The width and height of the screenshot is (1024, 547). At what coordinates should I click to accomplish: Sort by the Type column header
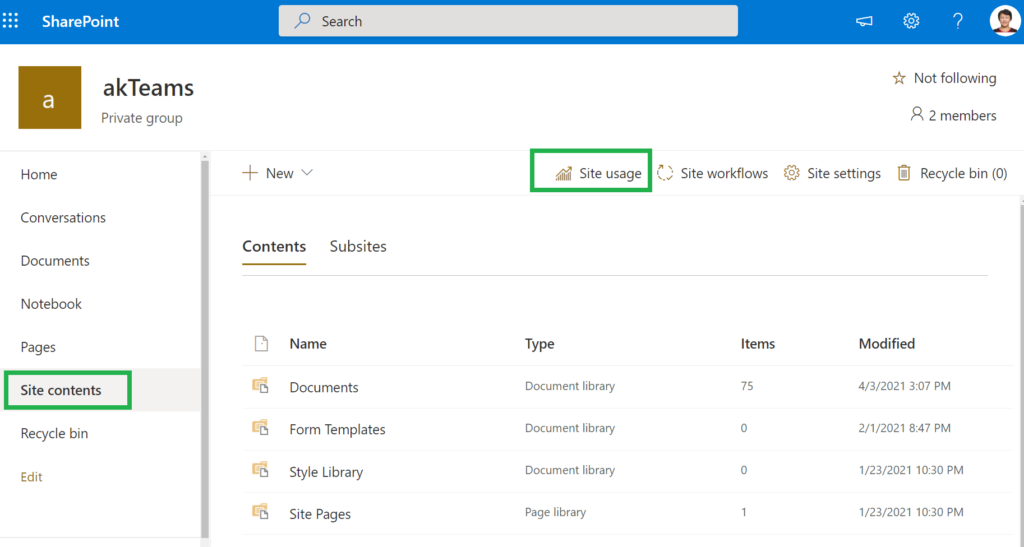point(539,343)
